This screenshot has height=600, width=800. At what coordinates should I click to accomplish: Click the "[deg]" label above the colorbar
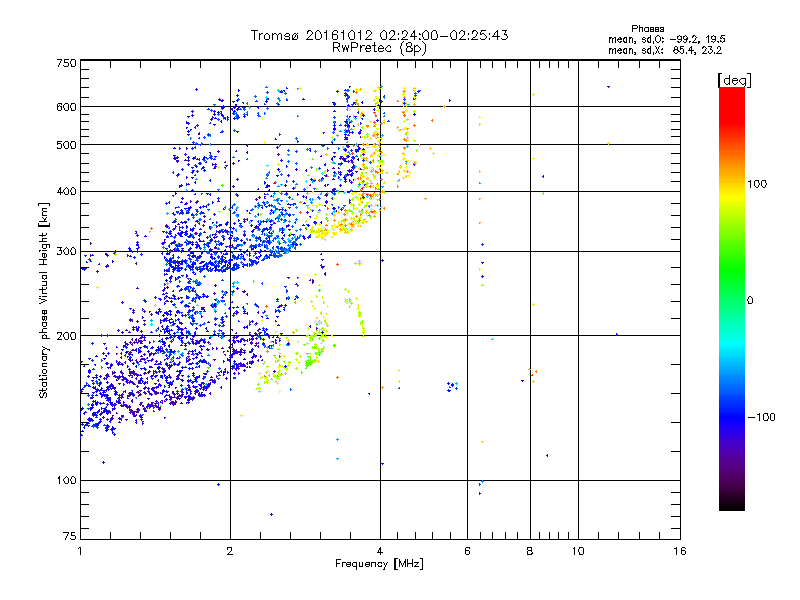coord(734,80)
